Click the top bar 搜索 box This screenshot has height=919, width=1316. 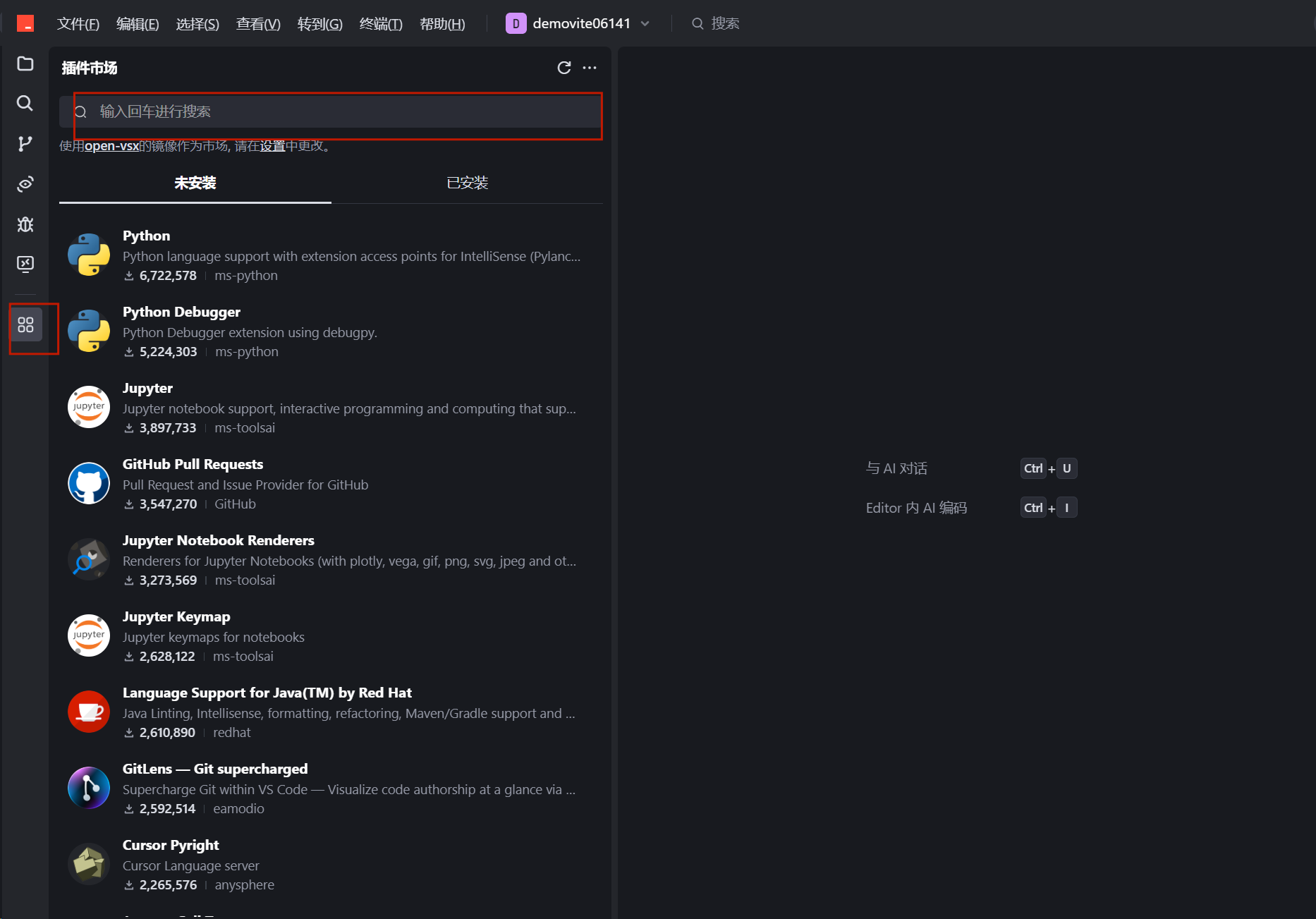tap(725, 24)
